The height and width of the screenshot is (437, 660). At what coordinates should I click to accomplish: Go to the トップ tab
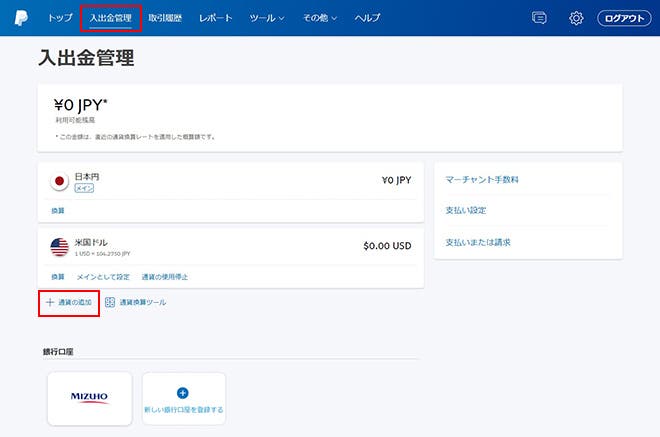tap(60, 18)
